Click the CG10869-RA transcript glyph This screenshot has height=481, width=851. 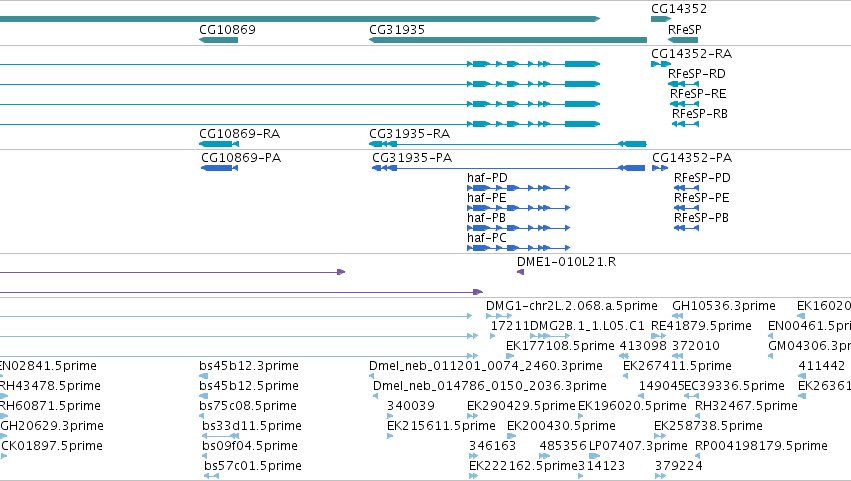coord(219,144)
